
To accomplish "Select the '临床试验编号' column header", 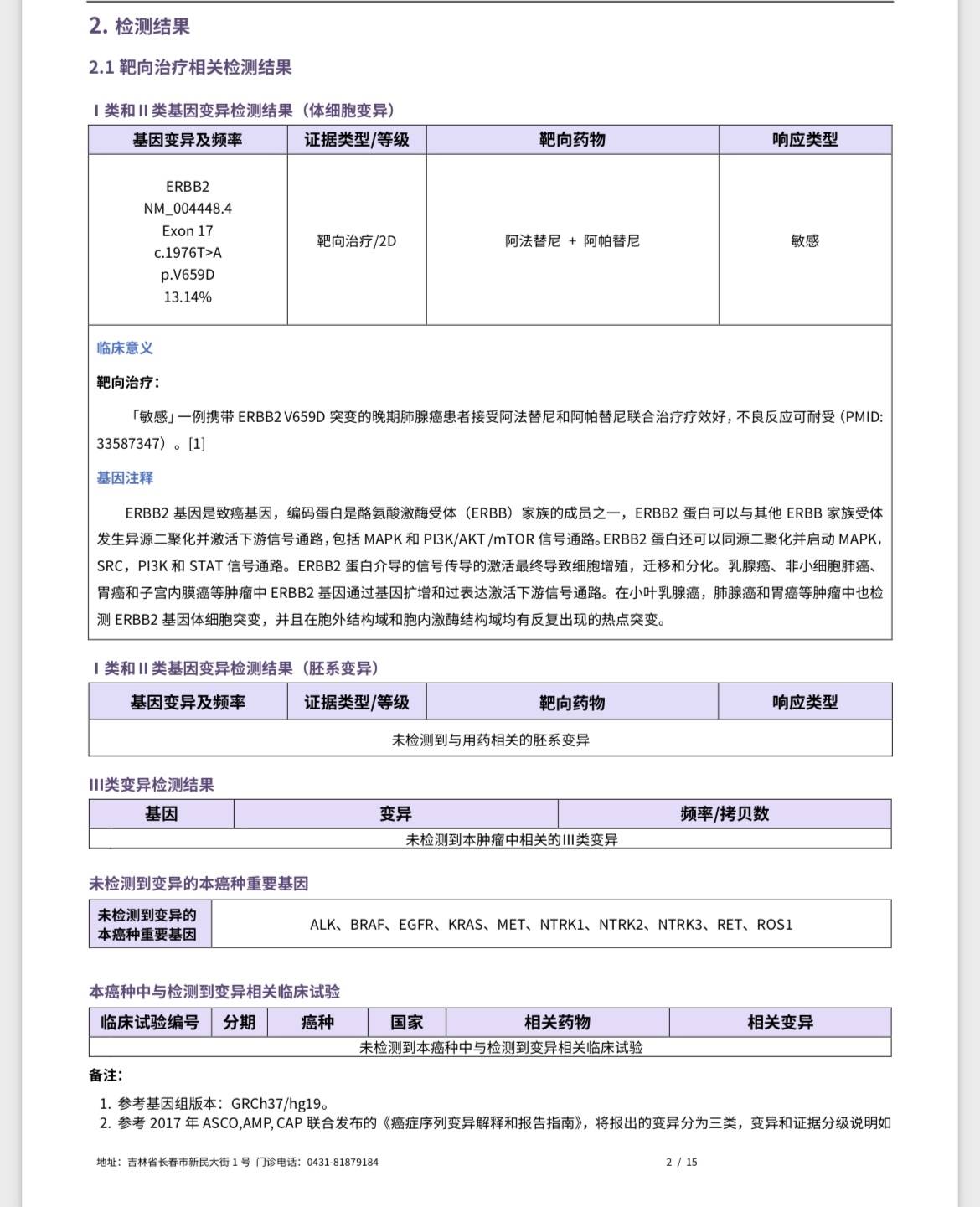I will [x=150, y=1022].
